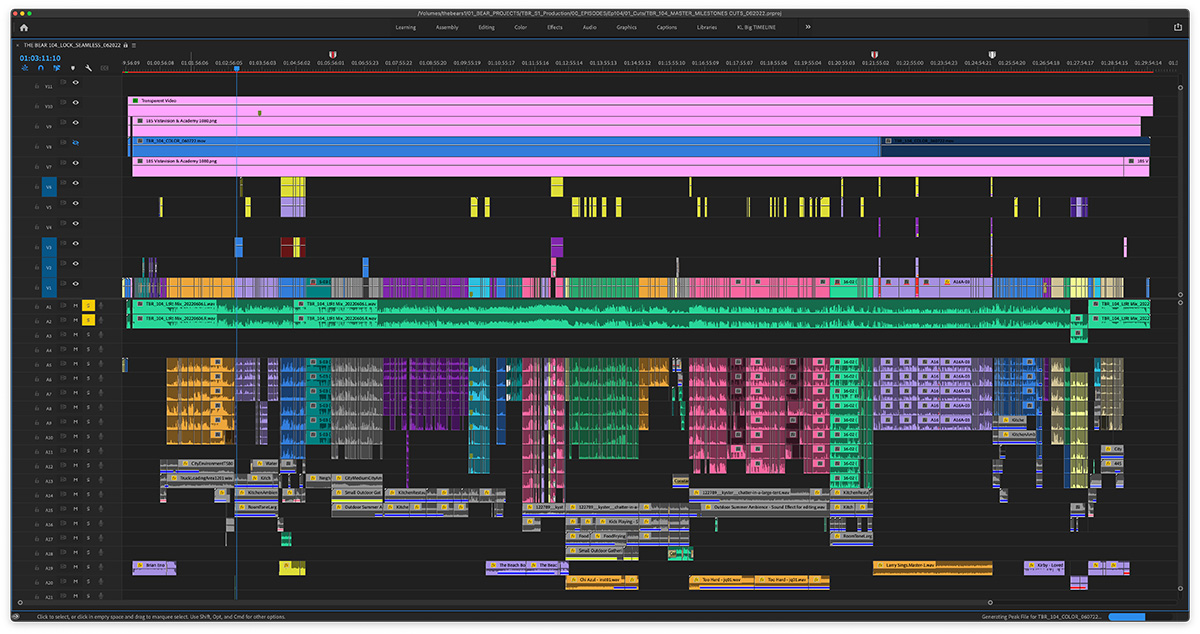This screenshot has width=1200, height=634.
Task: Expand the workspaces overflow chevrons
Action: [x=808, y=27]
